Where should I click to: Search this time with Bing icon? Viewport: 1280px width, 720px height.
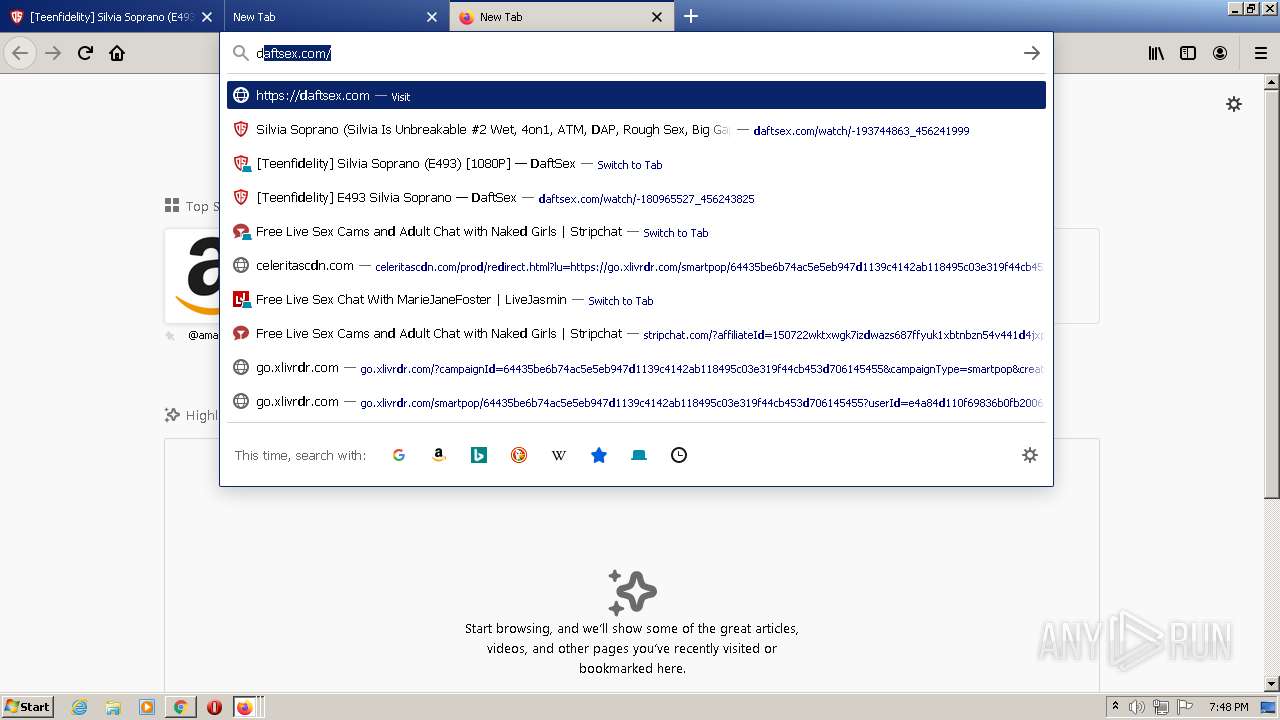[x=479, y=455]
